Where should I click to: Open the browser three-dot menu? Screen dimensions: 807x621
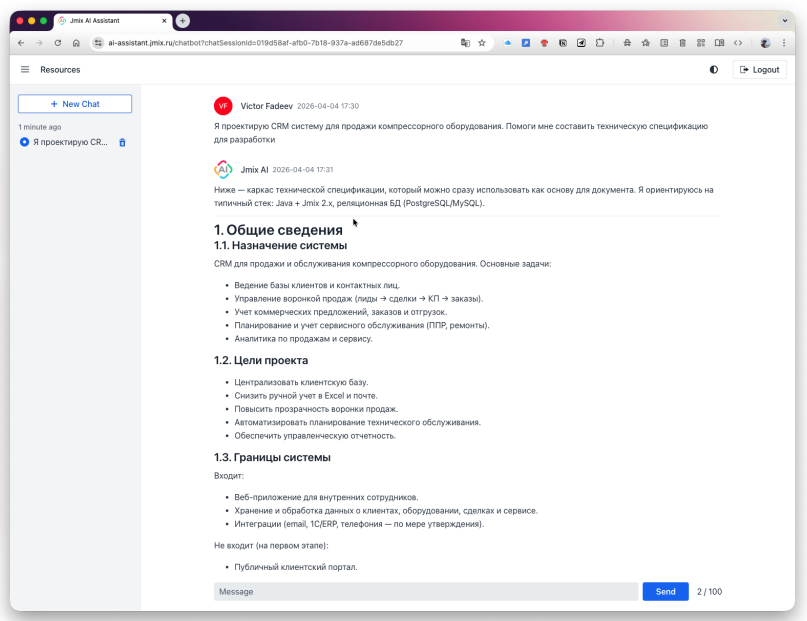point(784,43)
